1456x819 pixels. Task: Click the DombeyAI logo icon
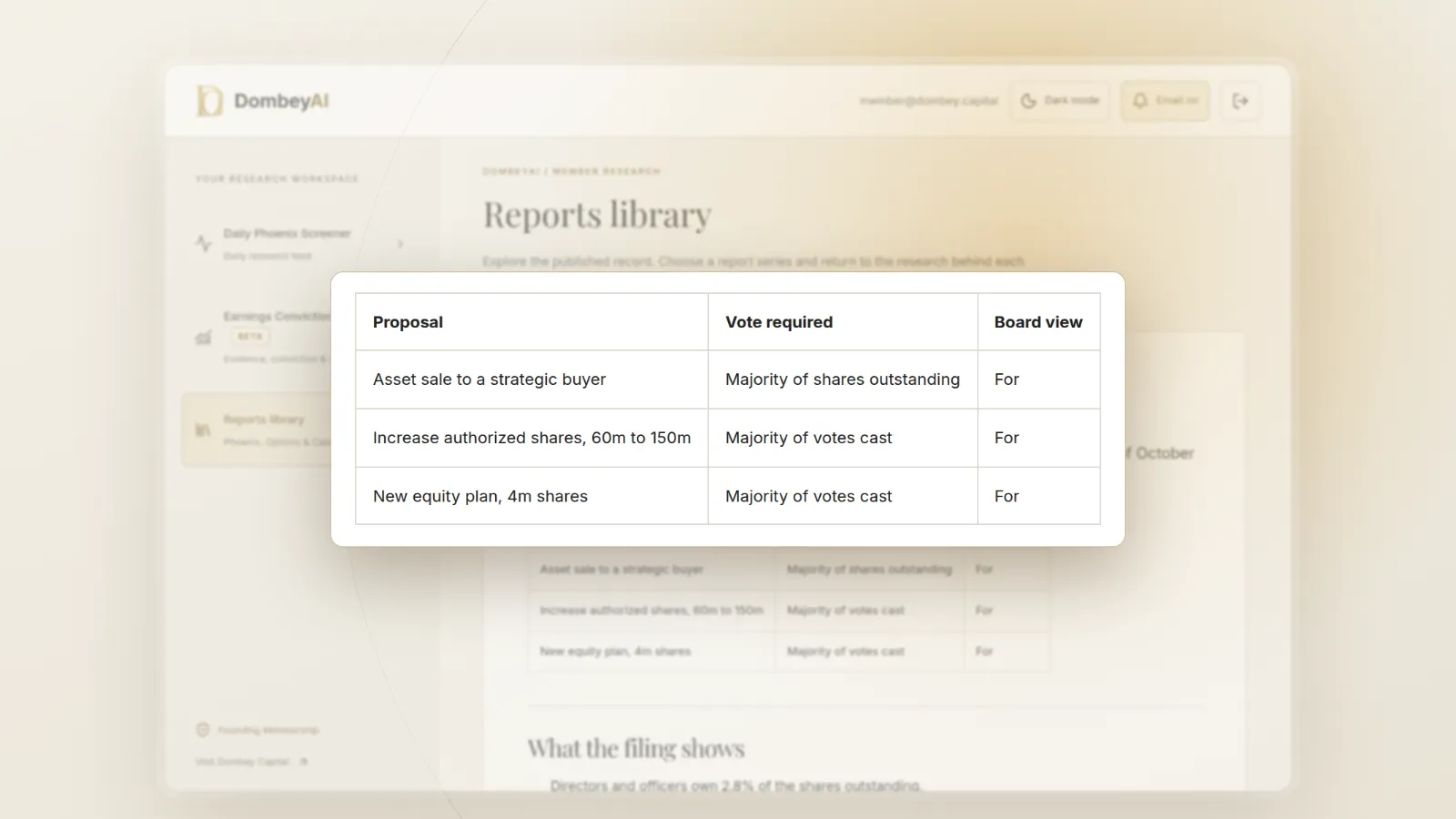coord(209,101)
